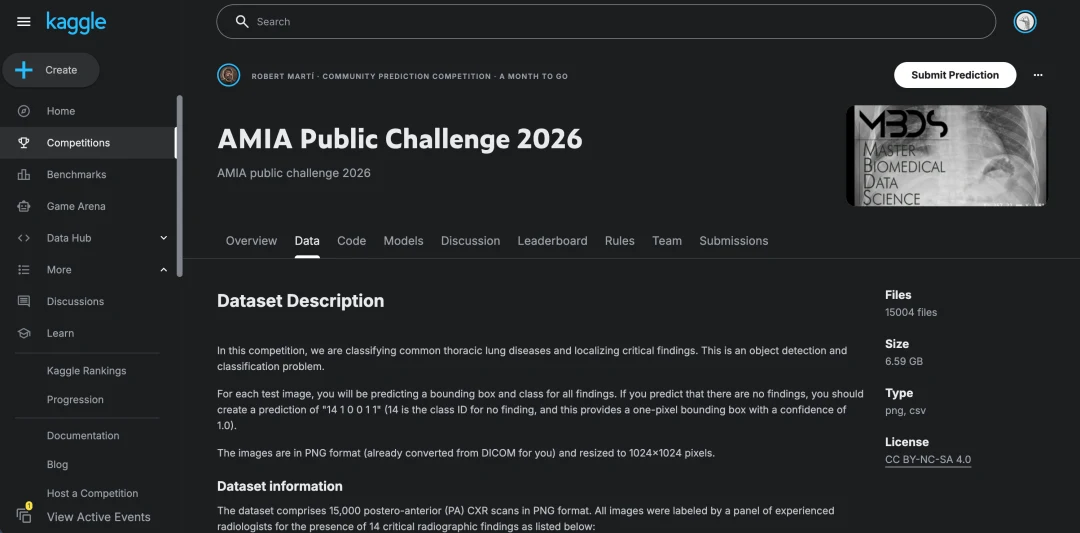The height and width of the screenshot is (533, 1080).
Task: Click the Dataset information heading
Action: tap(280, 486)
